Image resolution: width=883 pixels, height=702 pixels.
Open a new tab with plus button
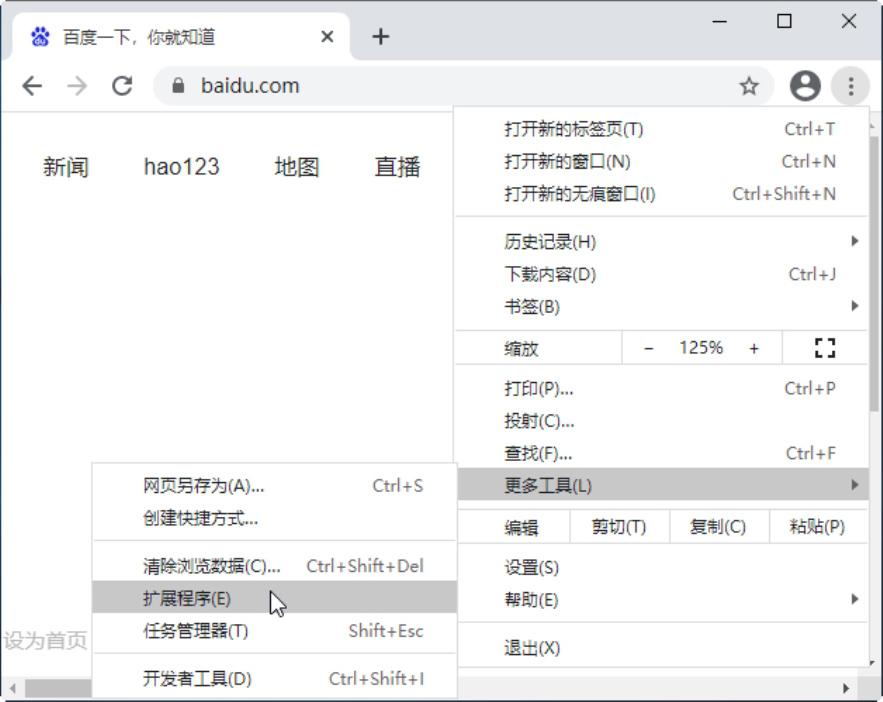381,37
